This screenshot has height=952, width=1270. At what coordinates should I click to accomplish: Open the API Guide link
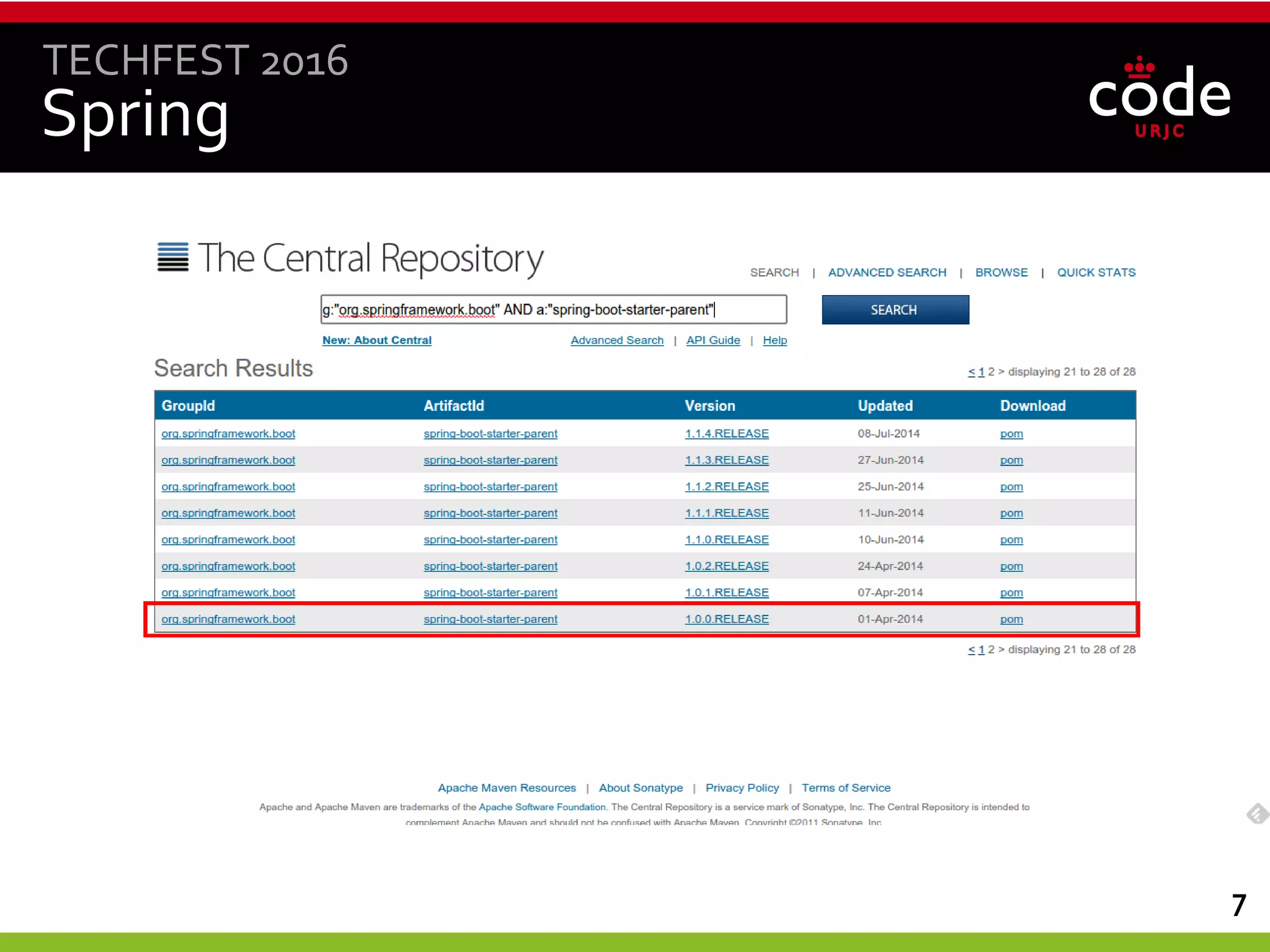(x=713, y=340)
